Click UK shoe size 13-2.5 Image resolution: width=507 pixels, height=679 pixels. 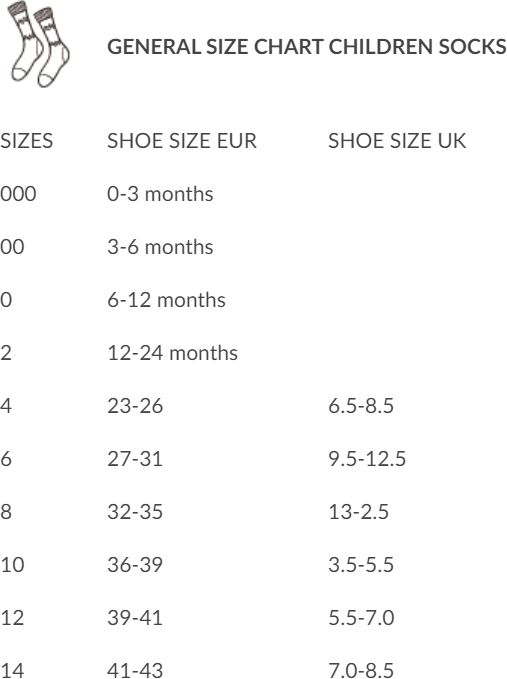pos(358,511)
